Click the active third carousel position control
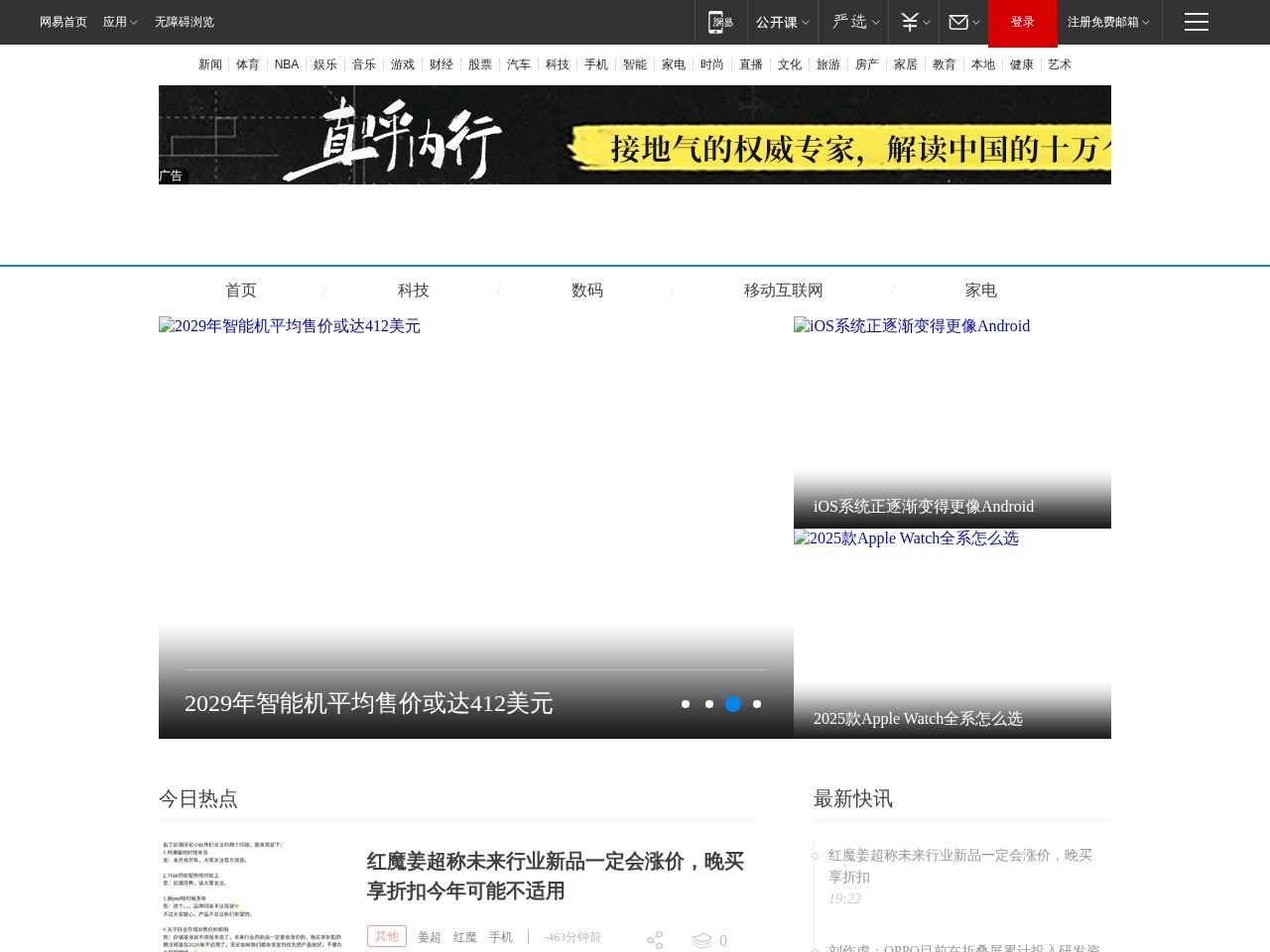This screenshot has width=1270, height=952. [733, 704]
